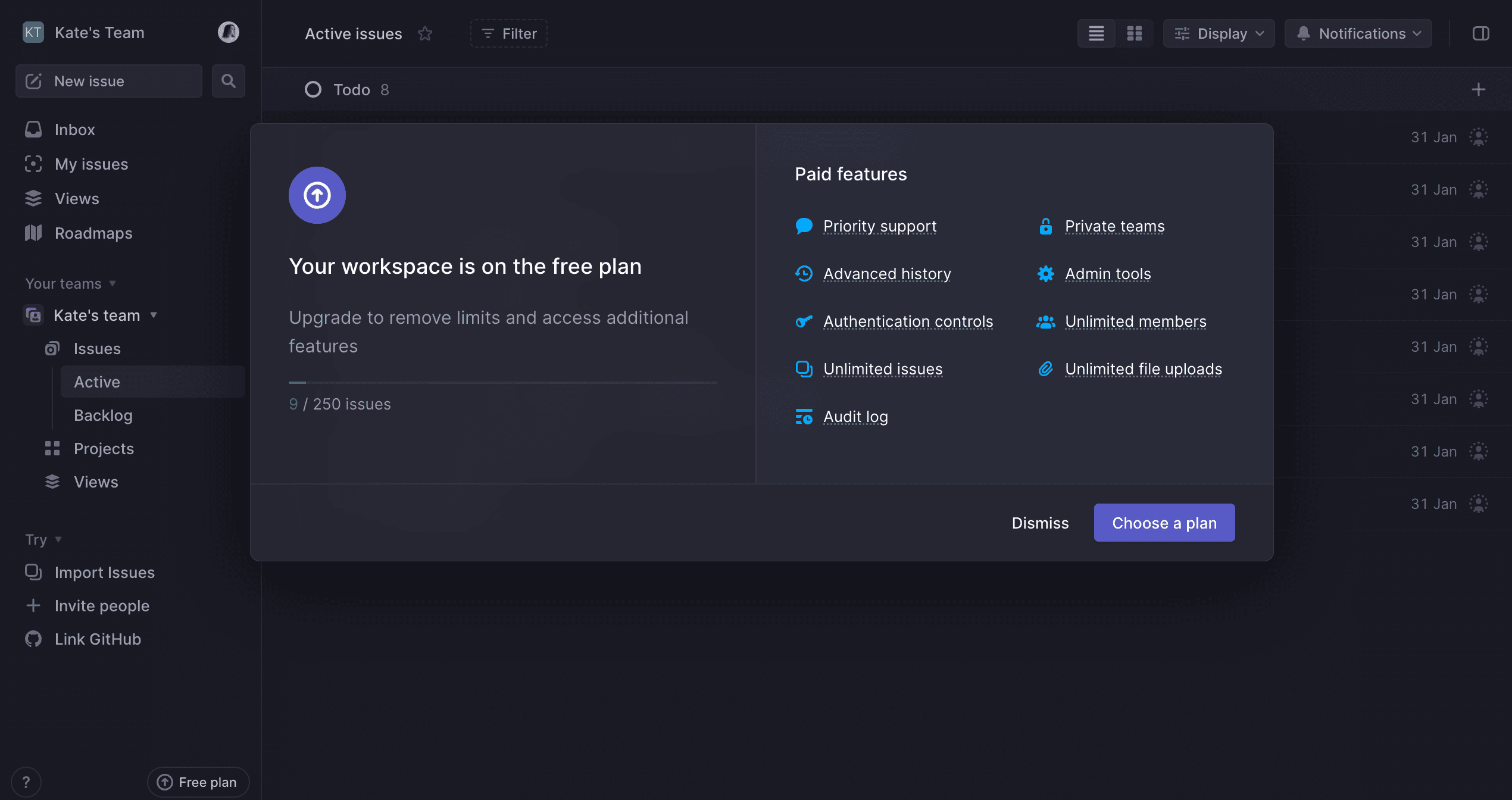Screen dimensions: 1512x800
Task: Click the purple upgrade arrow icon
Action: click(x=317, y=195)
